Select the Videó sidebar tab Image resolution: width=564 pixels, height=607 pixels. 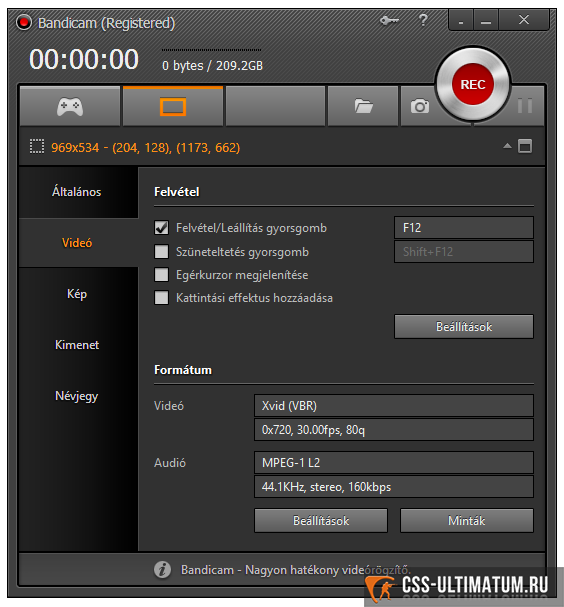point(77,243)
